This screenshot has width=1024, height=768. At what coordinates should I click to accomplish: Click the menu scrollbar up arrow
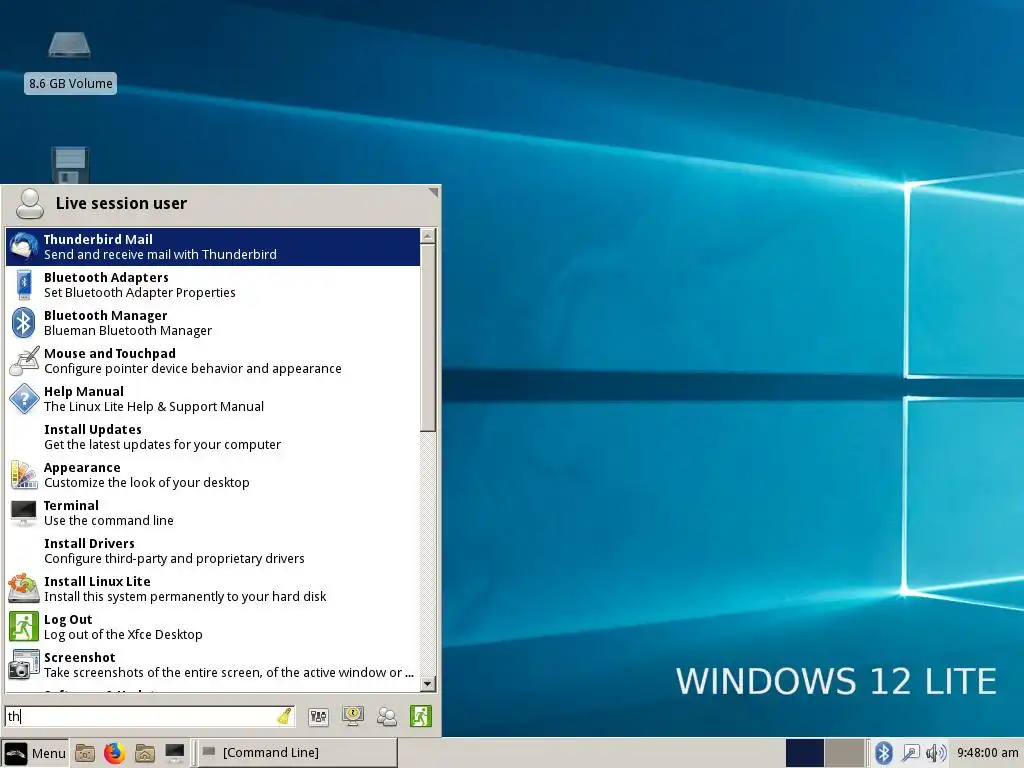point(428,236)
